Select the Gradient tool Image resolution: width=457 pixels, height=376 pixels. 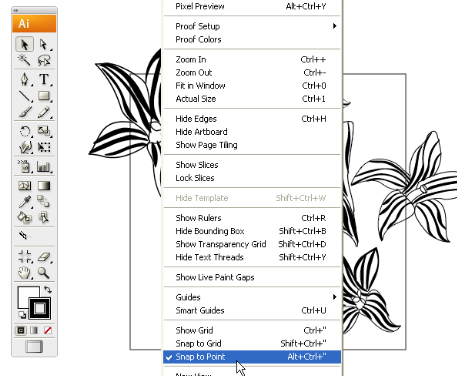(x=44, y=185)
